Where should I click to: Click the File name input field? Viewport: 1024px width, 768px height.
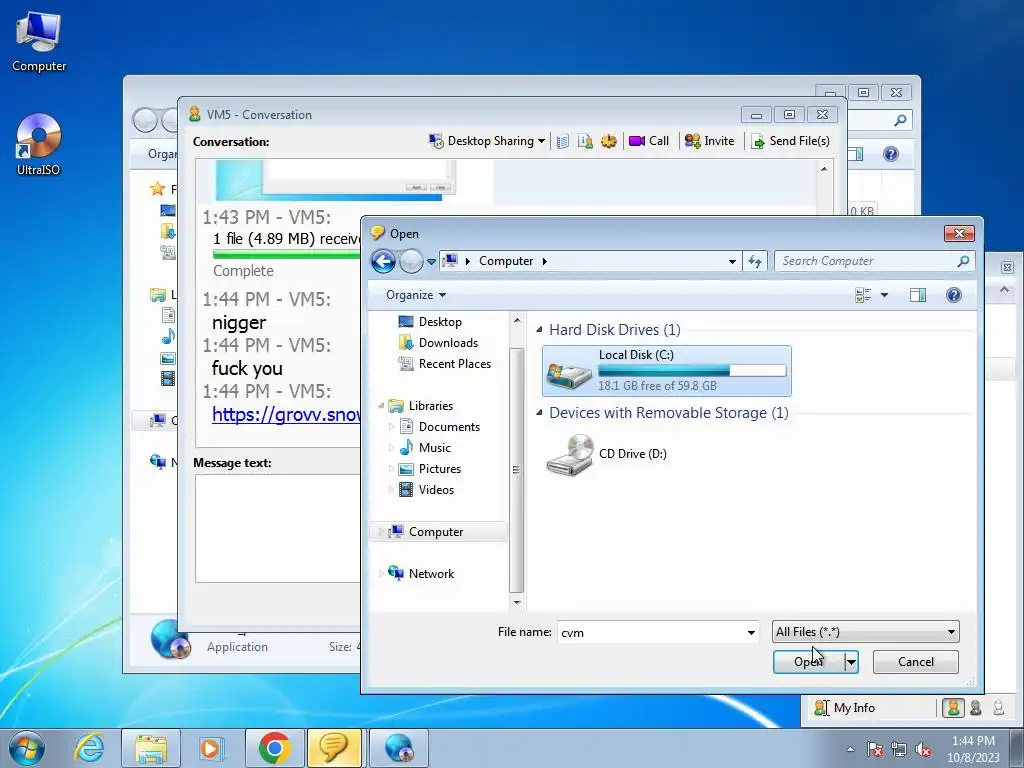[650, 632]
